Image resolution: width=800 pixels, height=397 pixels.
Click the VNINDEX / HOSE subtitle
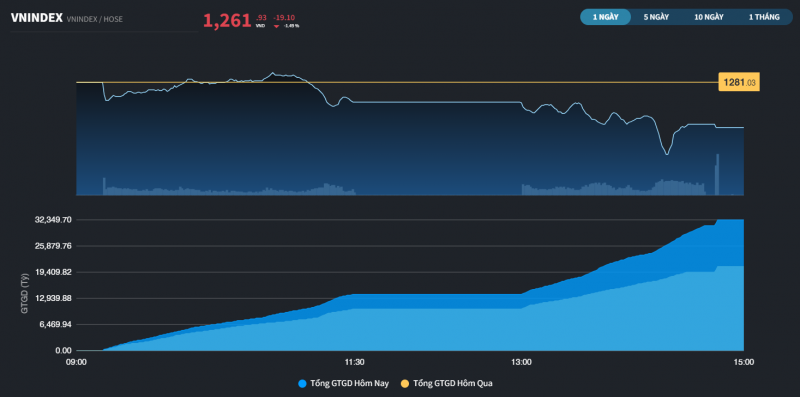[x=94, y=19]
